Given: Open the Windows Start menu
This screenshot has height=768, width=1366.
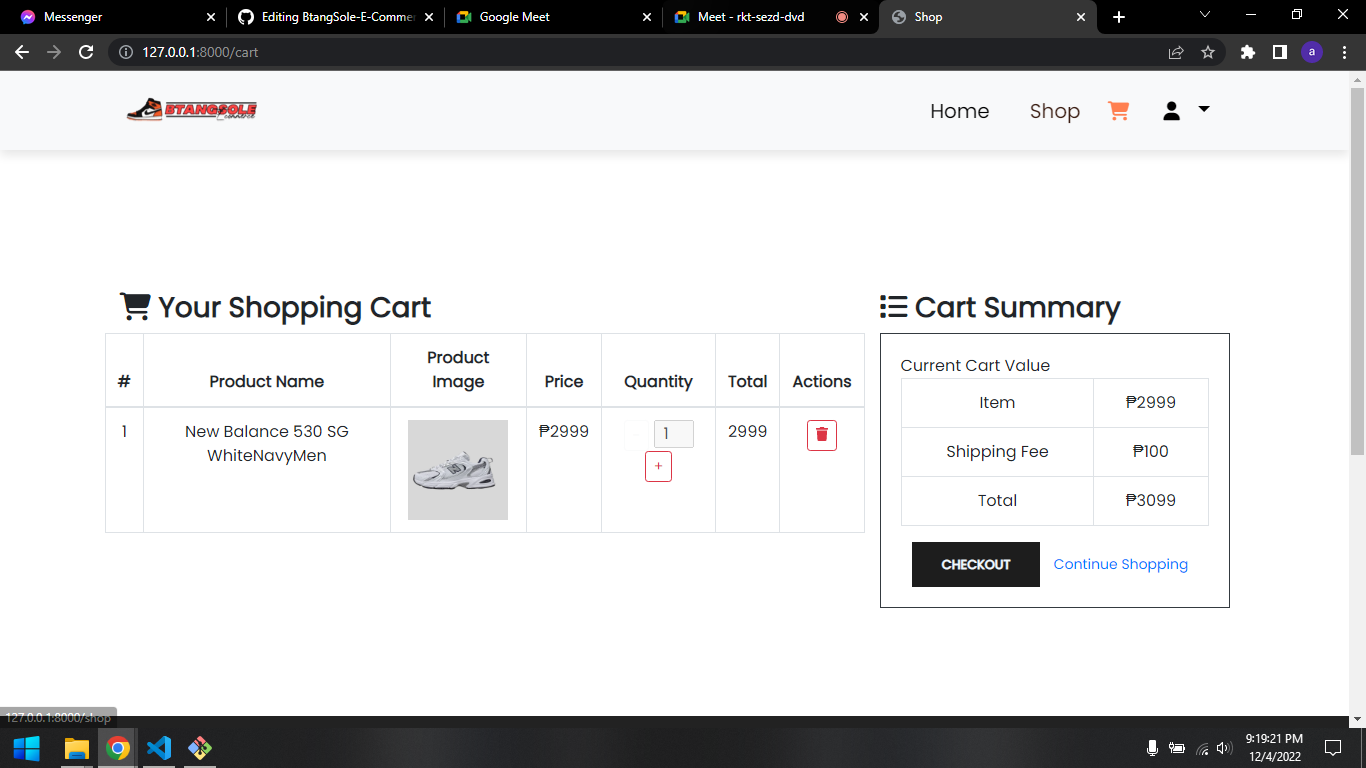Looking at the screenshot, I should 26,748.
